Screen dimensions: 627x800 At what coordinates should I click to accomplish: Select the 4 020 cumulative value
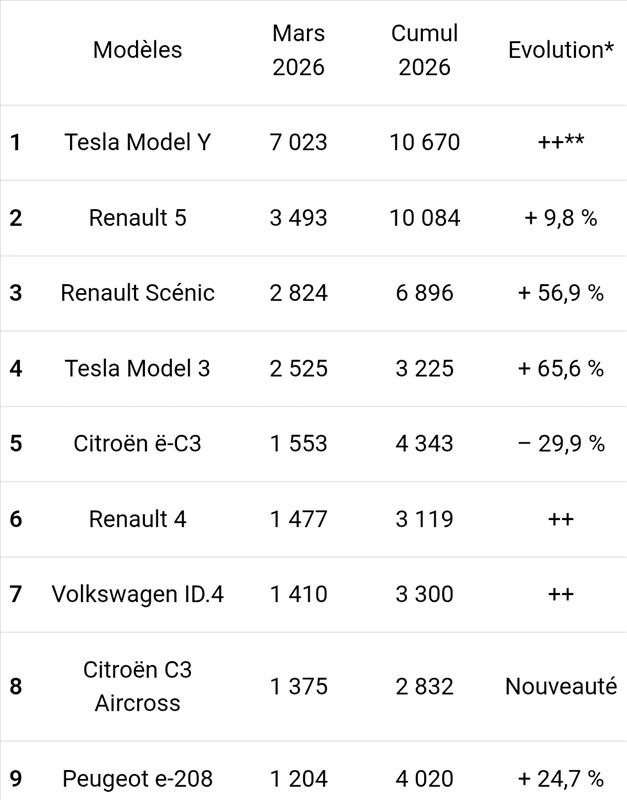(424, 778)
